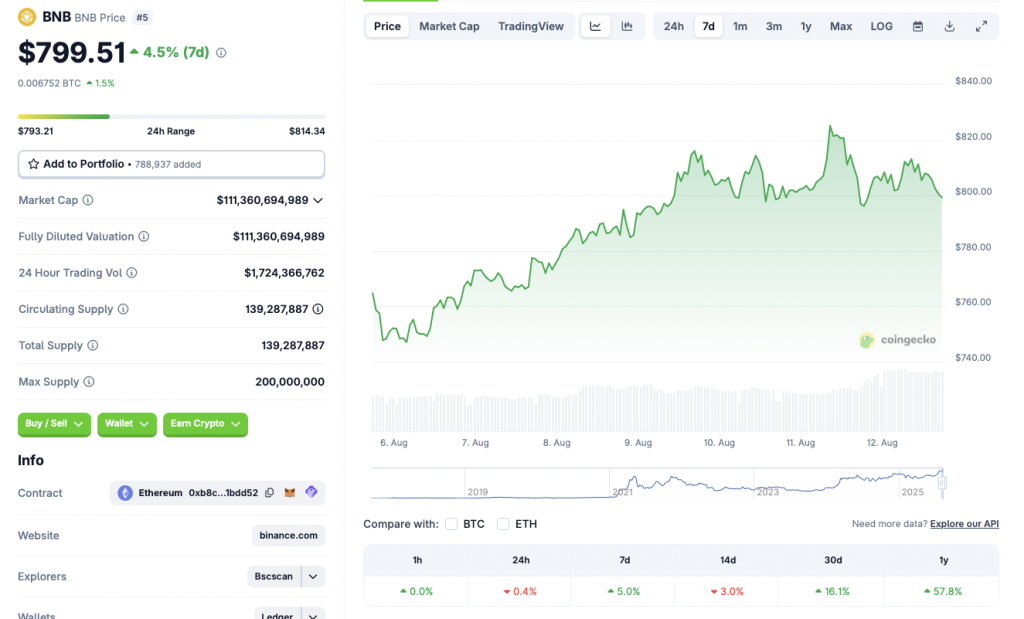This screenshot has height=619, width=1024.
Task: Click the BNB coin logo icon
Action: (27, 17)
